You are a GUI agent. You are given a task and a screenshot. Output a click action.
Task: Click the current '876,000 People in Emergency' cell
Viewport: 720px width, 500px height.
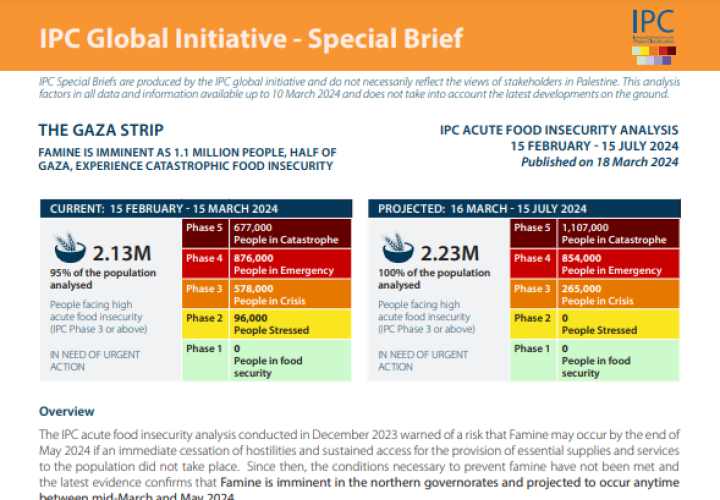pos(290,264)
